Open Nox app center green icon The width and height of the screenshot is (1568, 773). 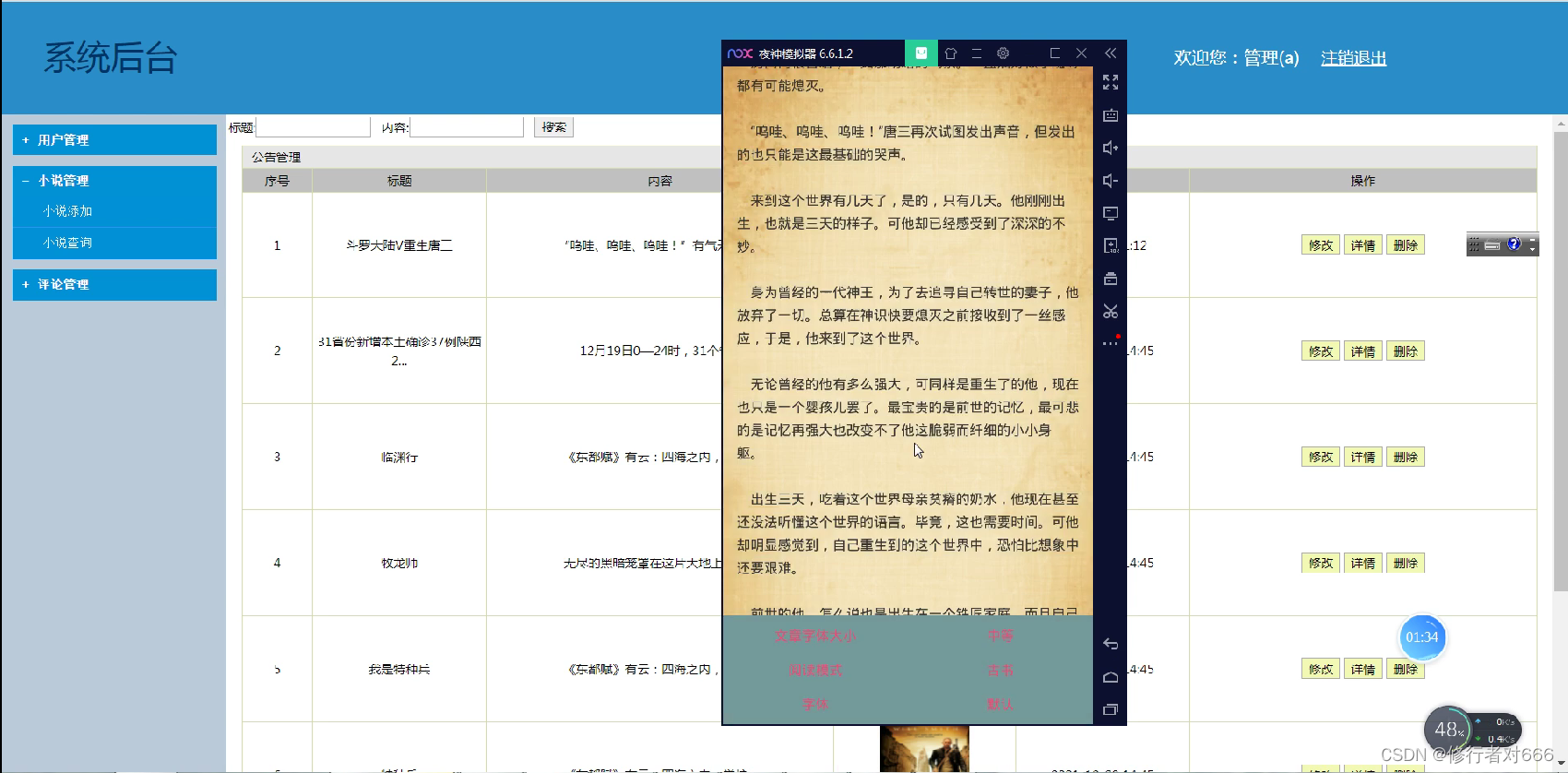tap(921, 54)
